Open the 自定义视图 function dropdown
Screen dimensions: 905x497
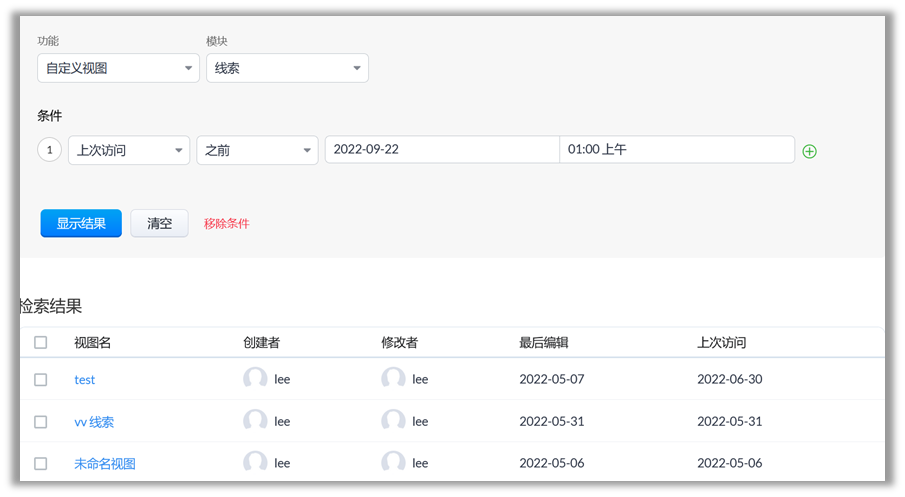click(118, 68)
